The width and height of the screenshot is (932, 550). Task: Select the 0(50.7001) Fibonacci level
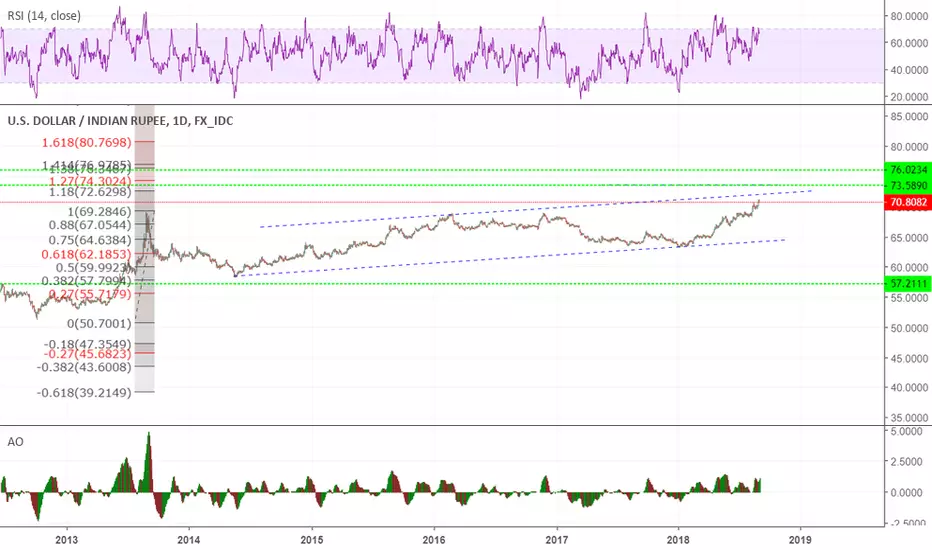(x=99, y=323)
